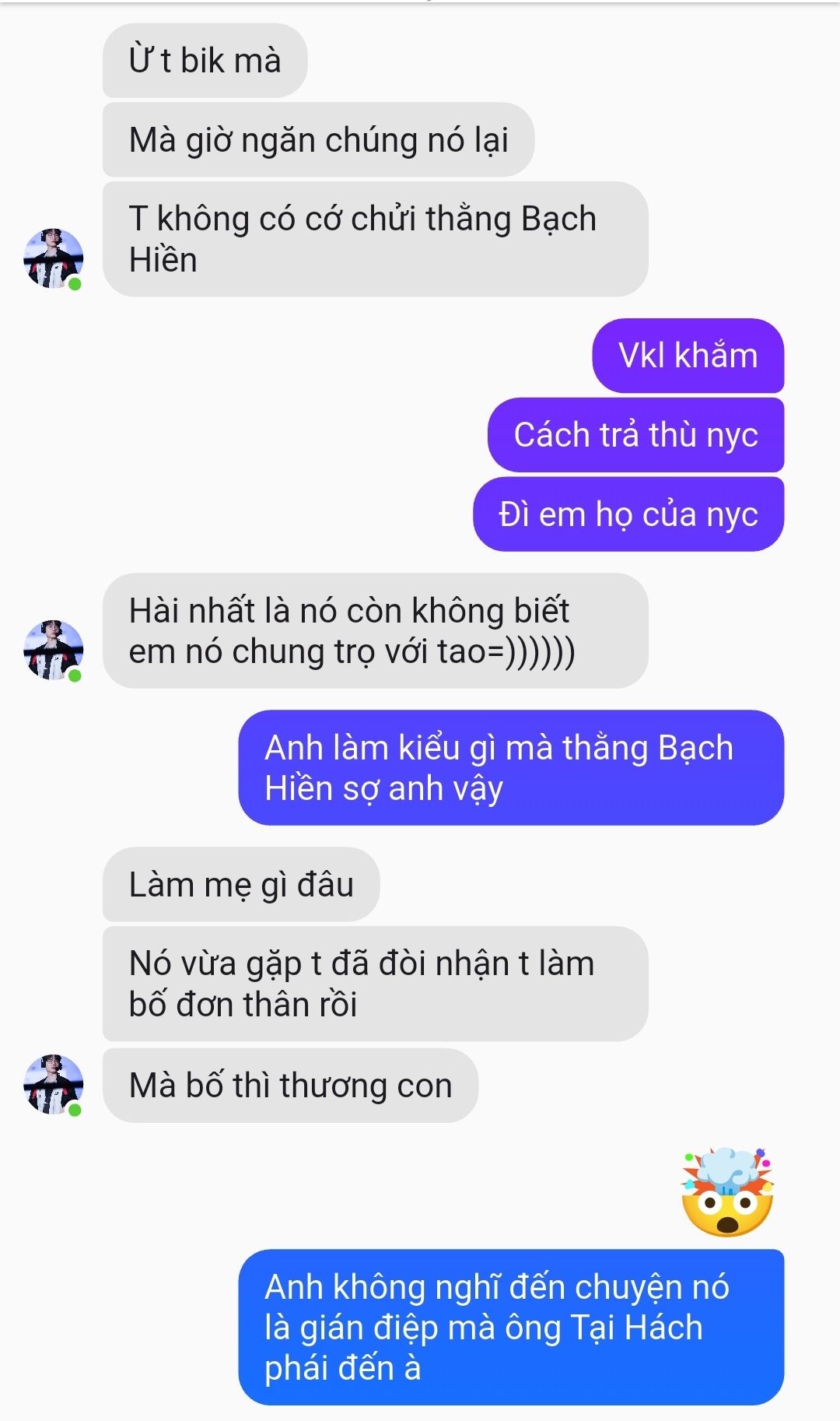Tap green online dot on the middle avatar

75,675
